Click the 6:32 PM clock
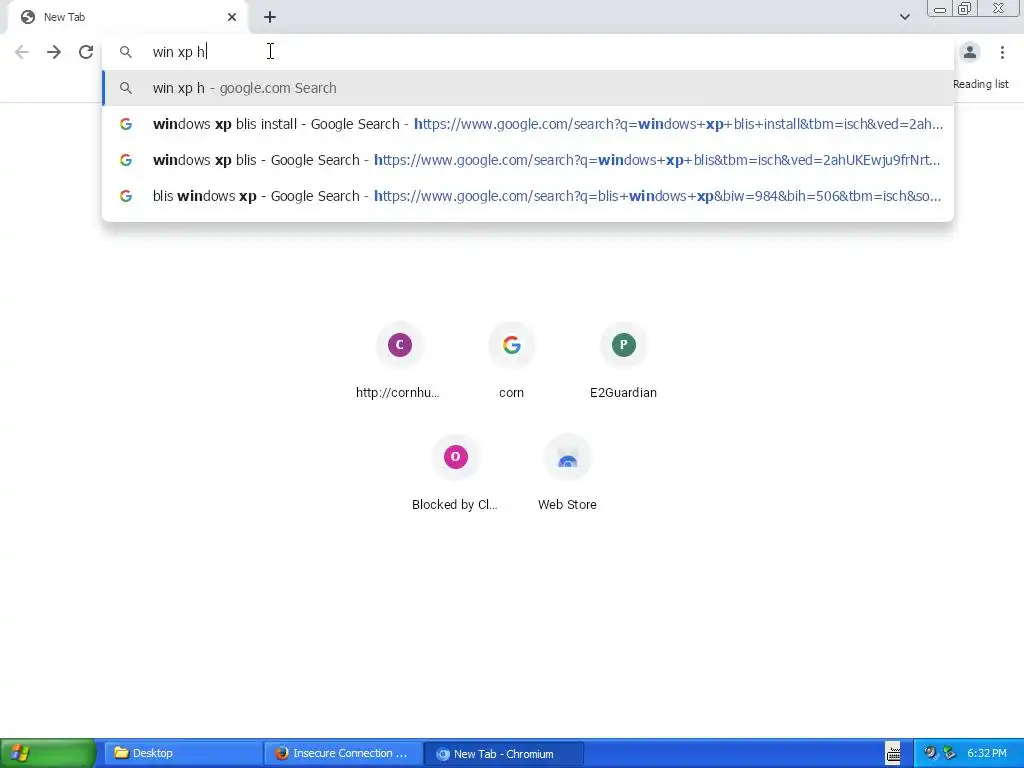This screenshot has width=1024, height=768. (986, 753)
